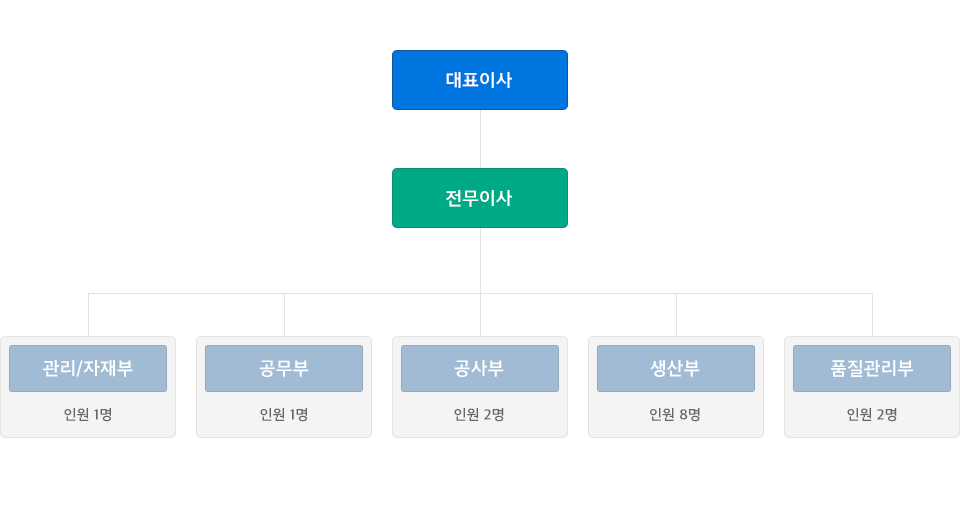Click gray card background beside 인원 8명

pos(732,415)
